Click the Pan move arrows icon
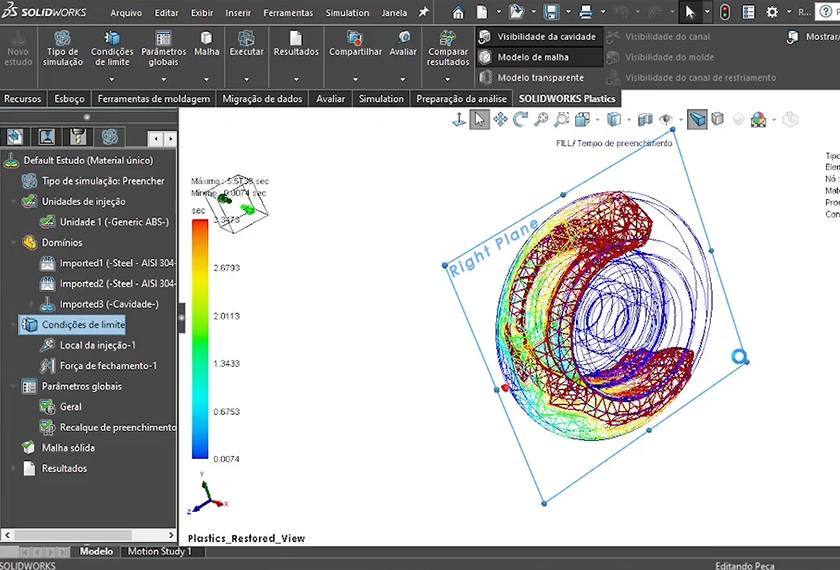The width and height of the screenshot is (840, 570). [500, 119]
